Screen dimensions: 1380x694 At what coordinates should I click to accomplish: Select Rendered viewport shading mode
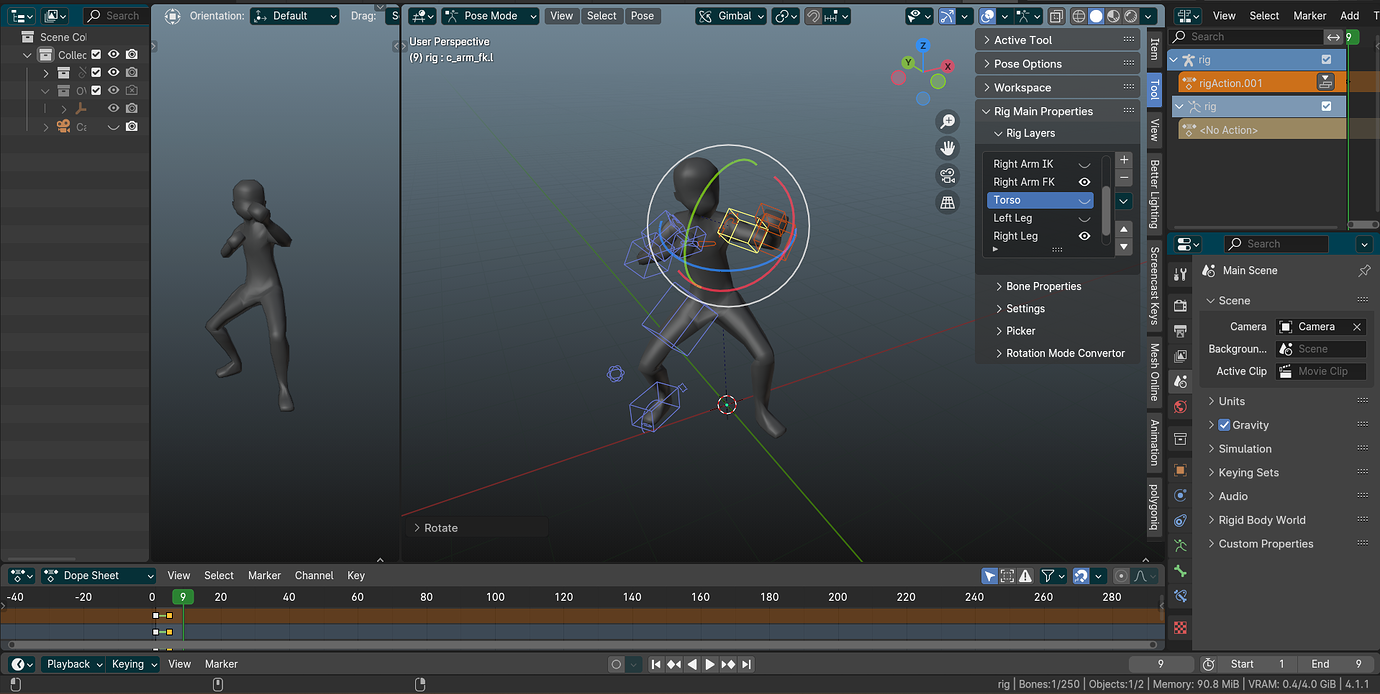[1130, 16]
